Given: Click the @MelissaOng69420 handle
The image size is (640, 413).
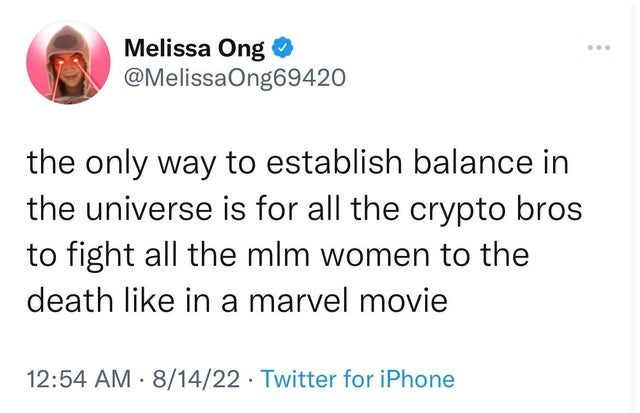Looking at the screenshot, I should tap(232, 76).
